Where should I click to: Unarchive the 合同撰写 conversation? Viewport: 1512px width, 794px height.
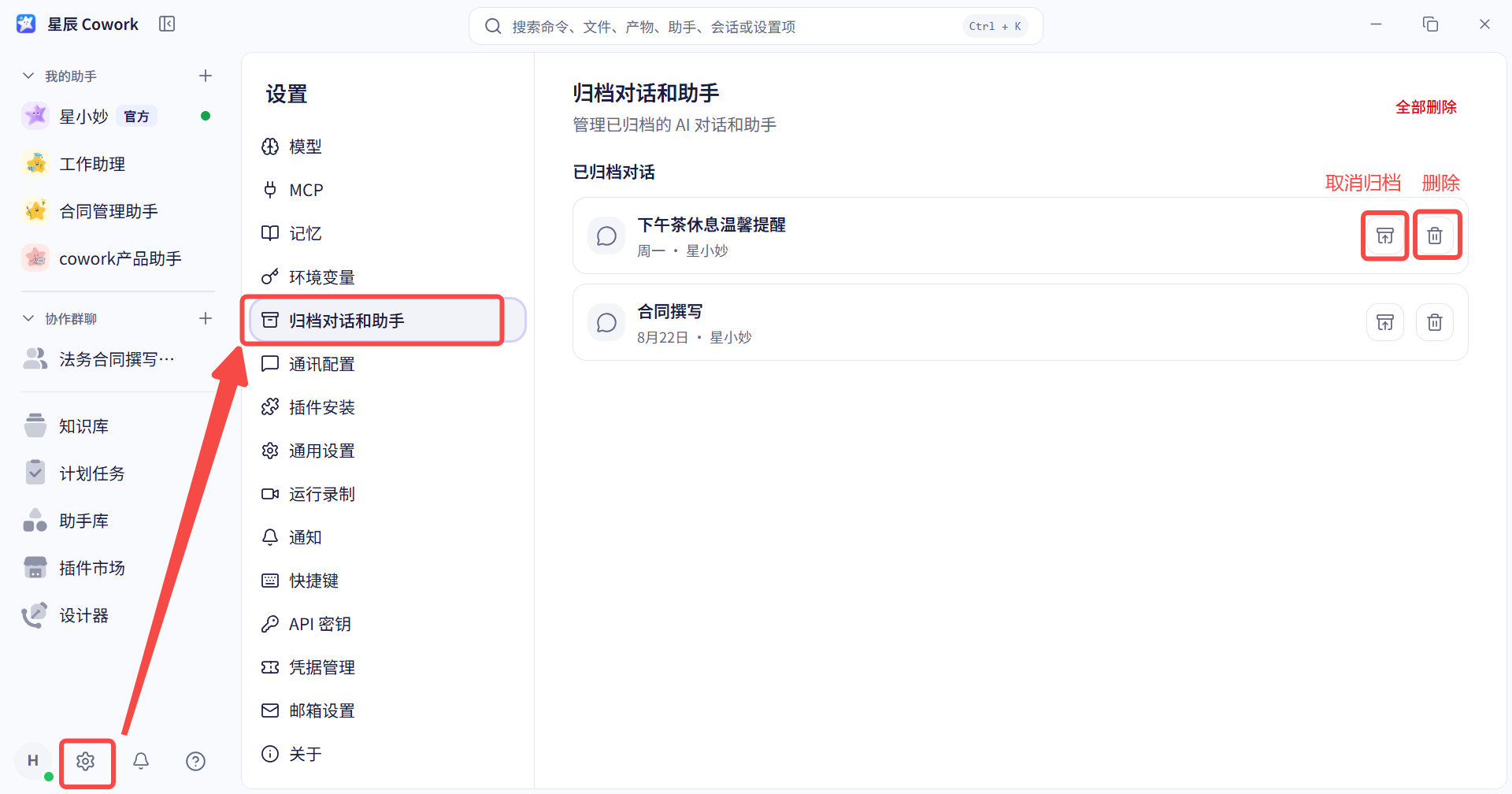1384,322
